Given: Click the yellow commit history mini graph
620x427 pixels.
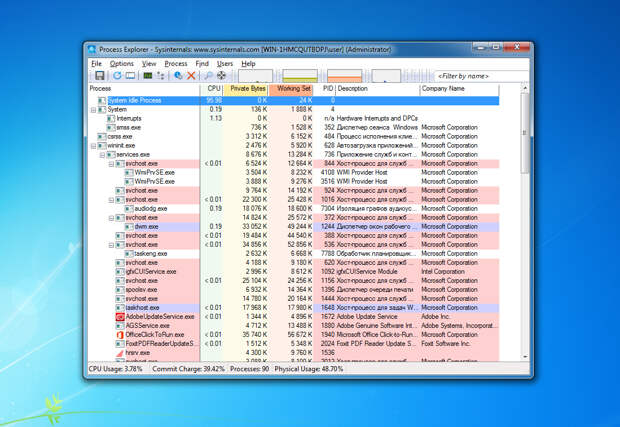Looking at the screenshot, I should tap(300, 76).
